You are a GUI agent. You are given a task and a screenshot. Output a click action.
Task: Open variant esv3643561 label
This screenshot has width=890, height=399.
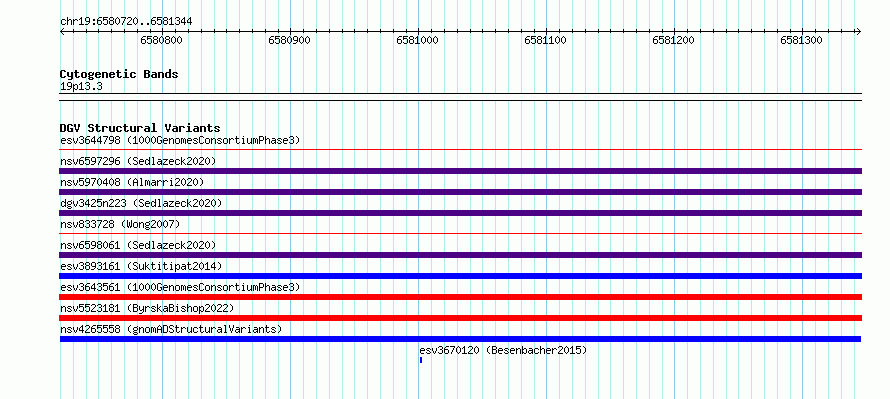click(180, 287)
